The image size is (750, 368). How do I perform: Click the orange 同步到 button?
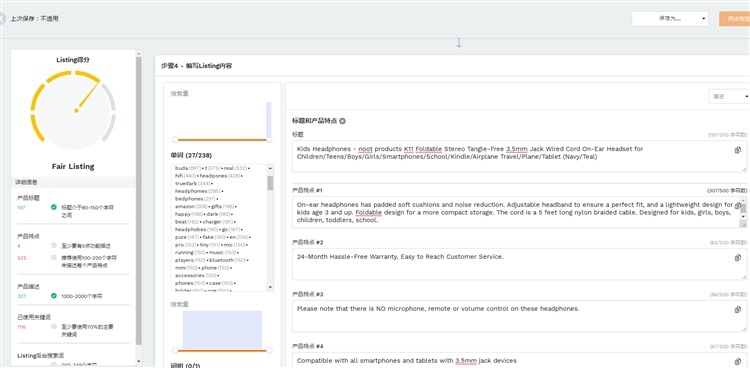(734, 19)
